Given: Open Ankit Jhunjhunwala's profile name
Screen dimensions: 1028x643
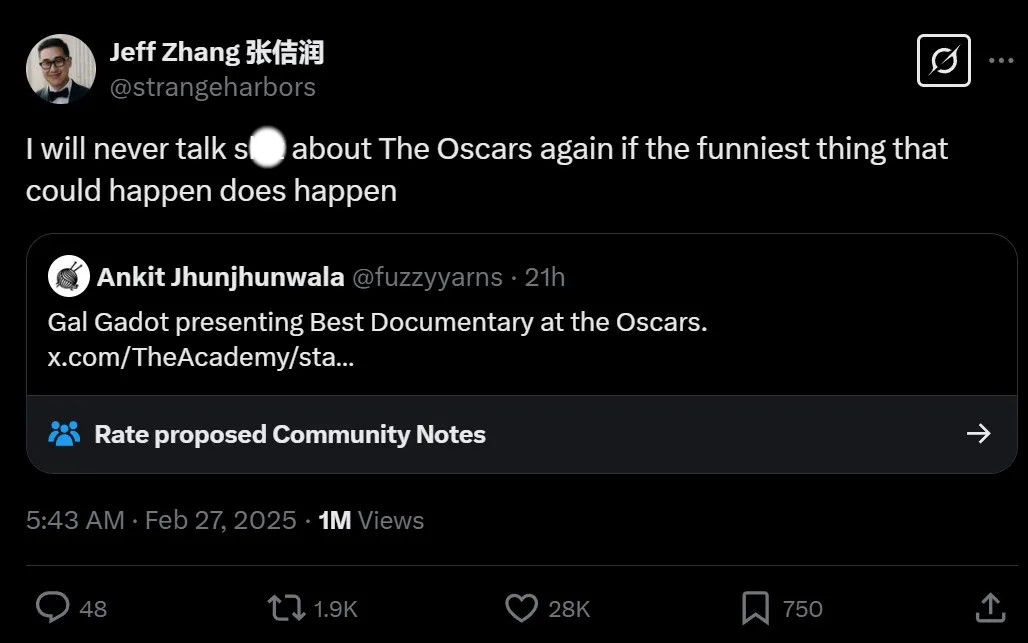Looking at the screenshot, I should click(x=220, y=277).
